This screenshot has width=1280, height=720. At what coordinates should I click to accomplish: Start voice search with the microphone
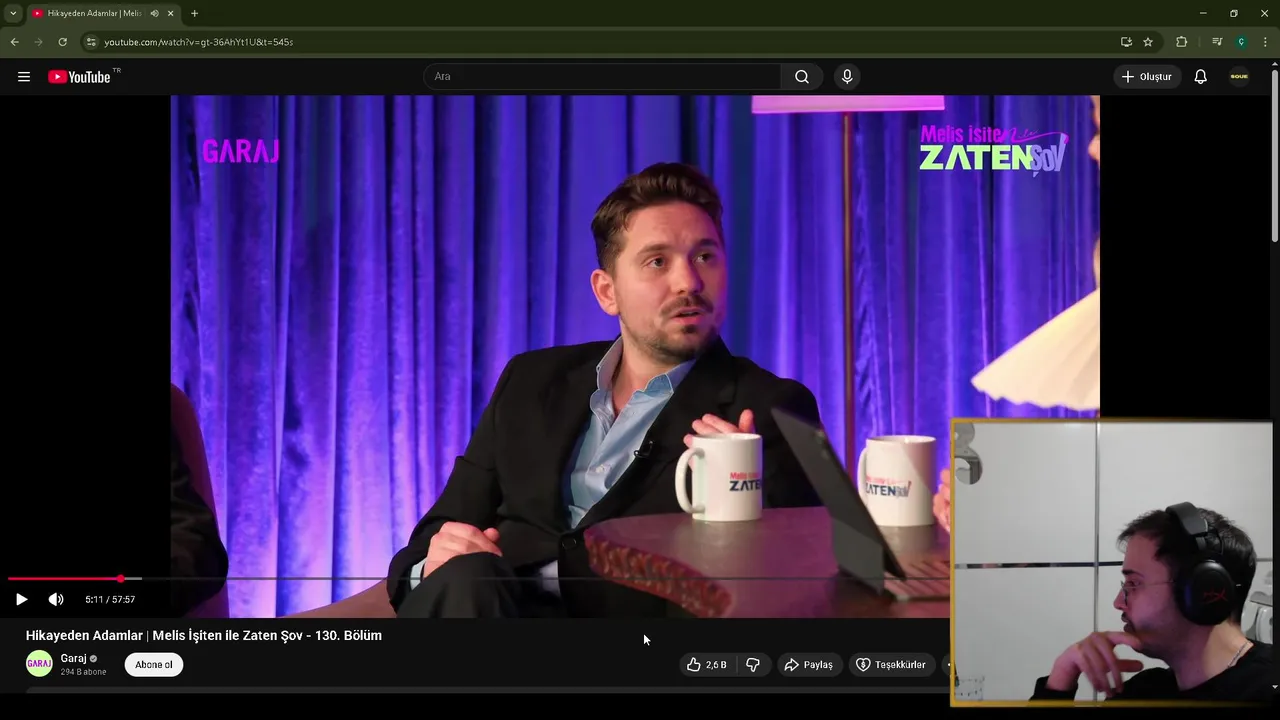(x=847, y=77)
